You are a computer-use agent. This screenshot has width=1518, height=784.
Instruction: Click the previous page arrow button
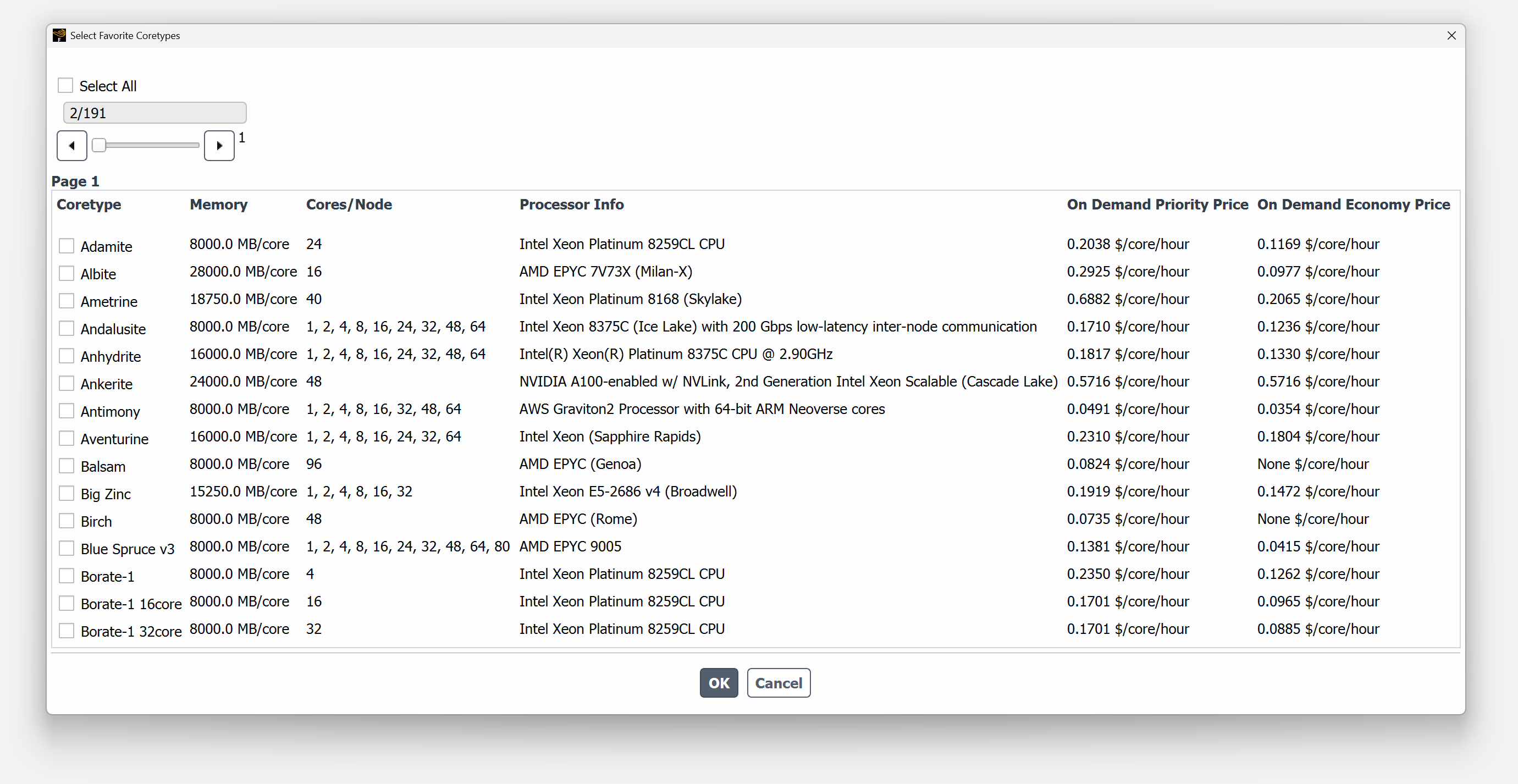pyautogui.click(x=72, y=146)
